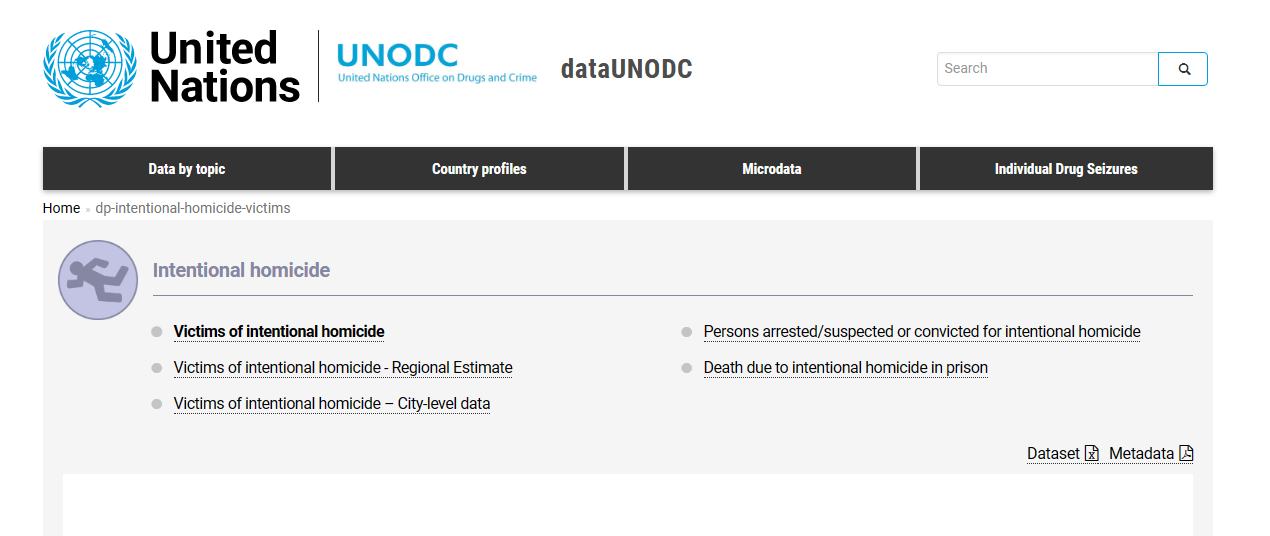Click the United Nations emblem logo
Image resolution: width=1270 pixels, height=536 pixels.
pos(89,68)
